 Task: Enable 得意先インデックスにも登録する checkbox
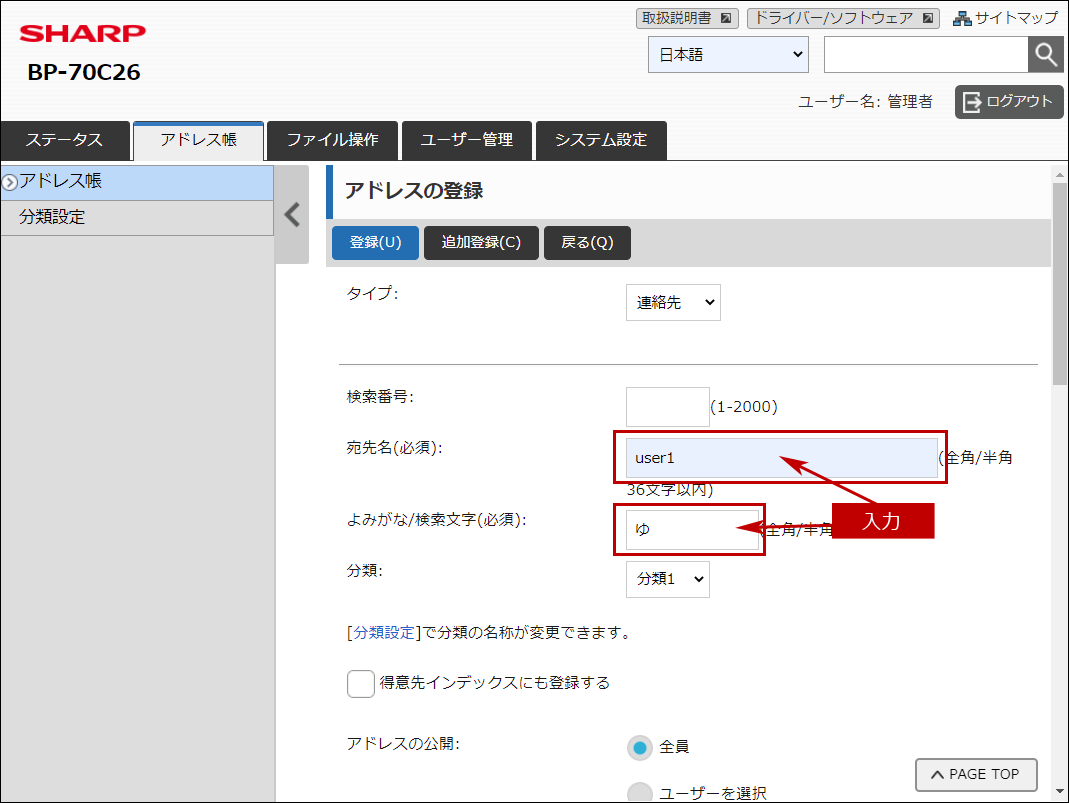(x=361, y=684)
